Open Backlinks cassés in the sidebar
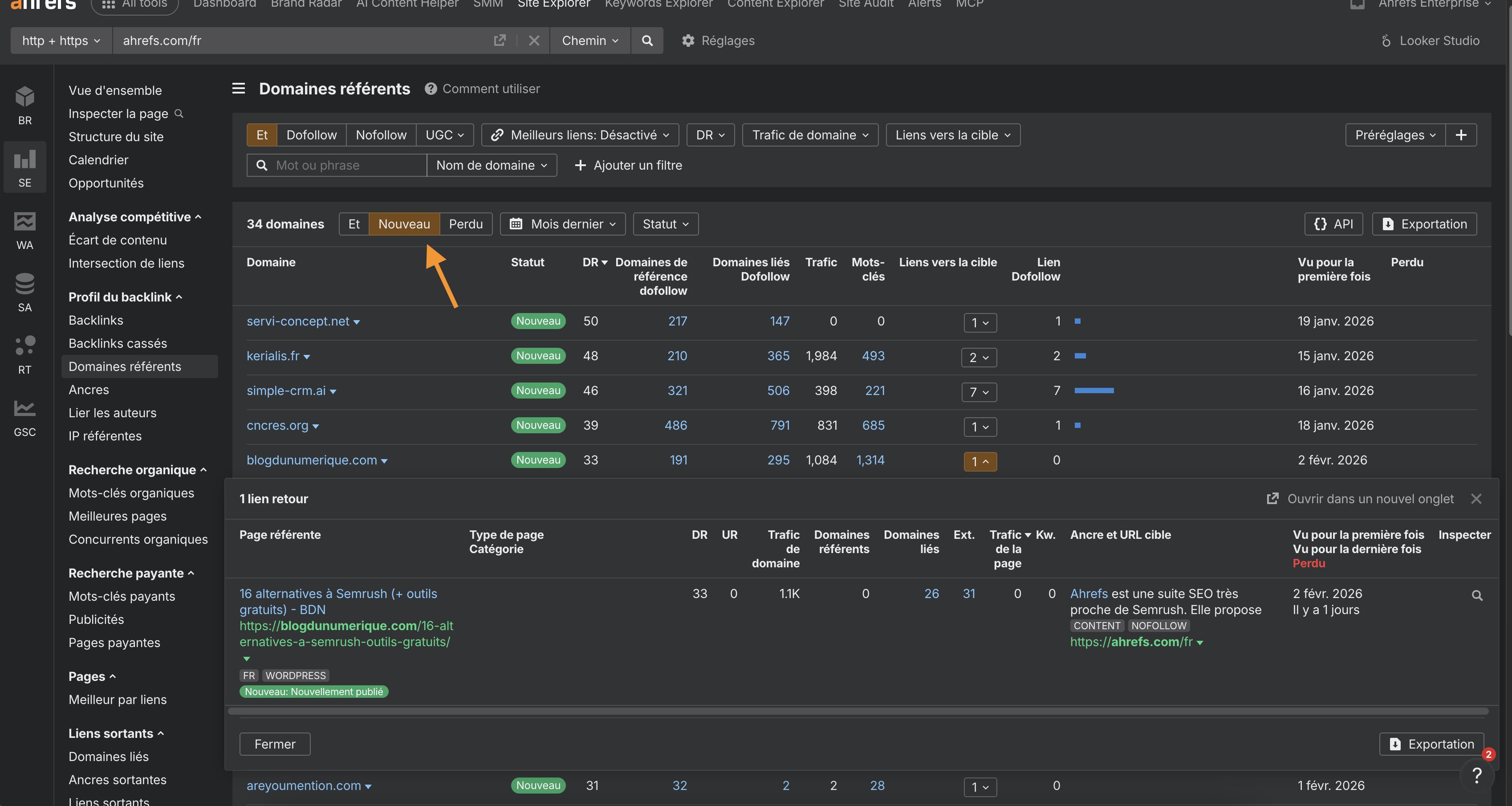The height and width of the screenshot is (806, 1512). point(118,343)
